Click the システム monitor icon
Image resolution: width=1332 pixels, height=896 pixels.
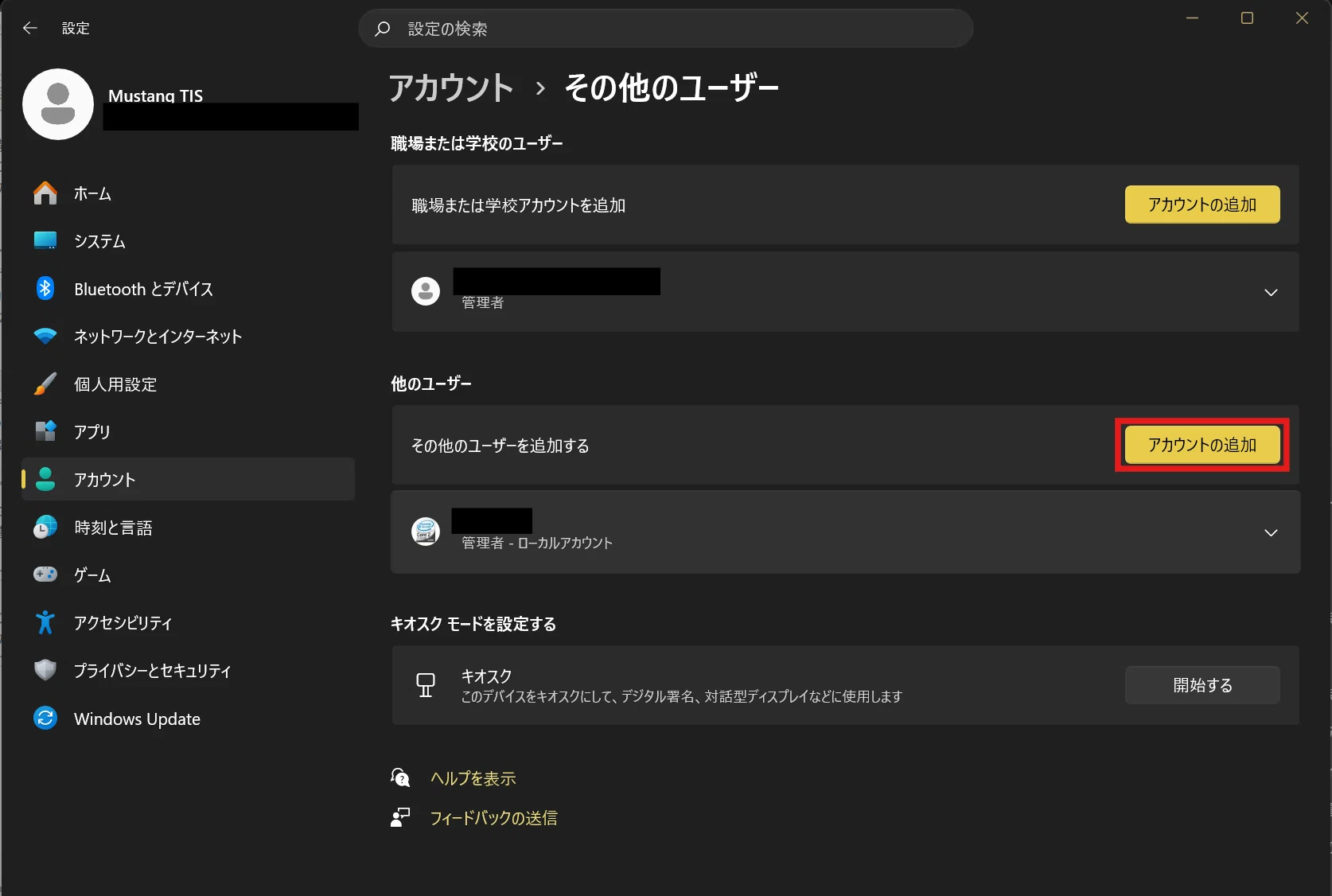tap(45, 241)
